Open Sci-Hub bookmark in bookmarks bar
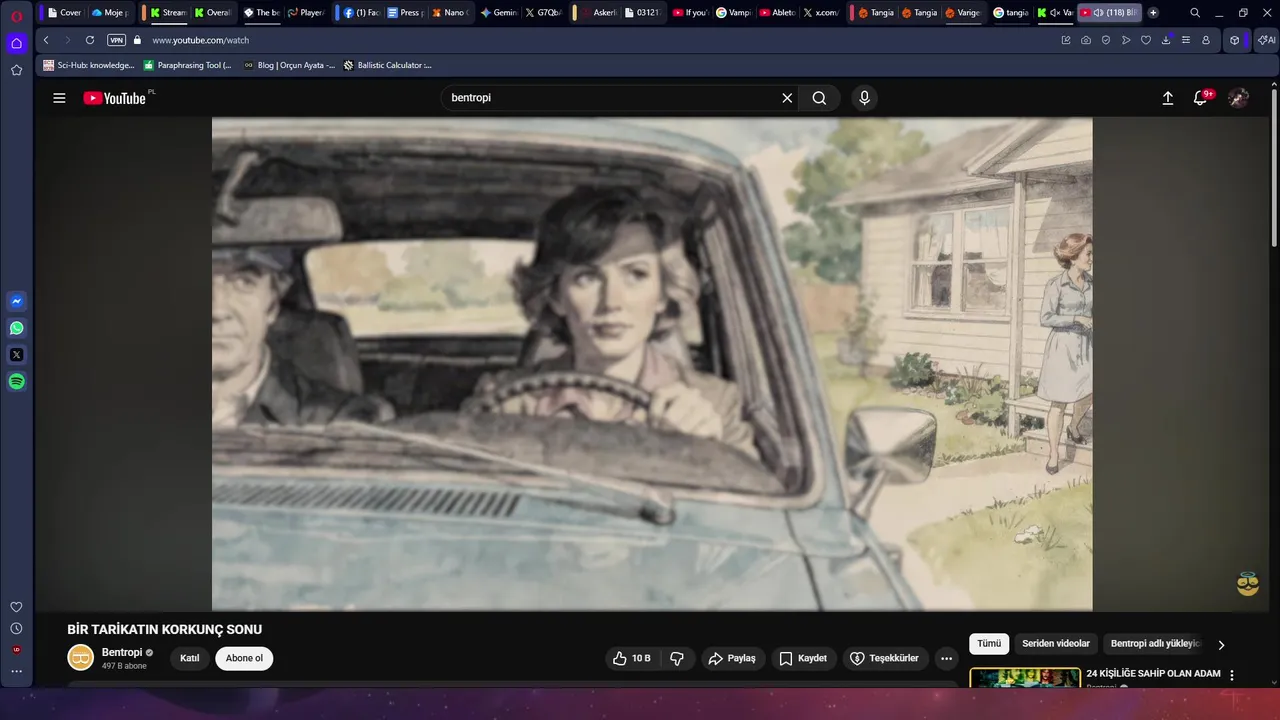This screenshot has width=1280, height=720. pos(88,65)
